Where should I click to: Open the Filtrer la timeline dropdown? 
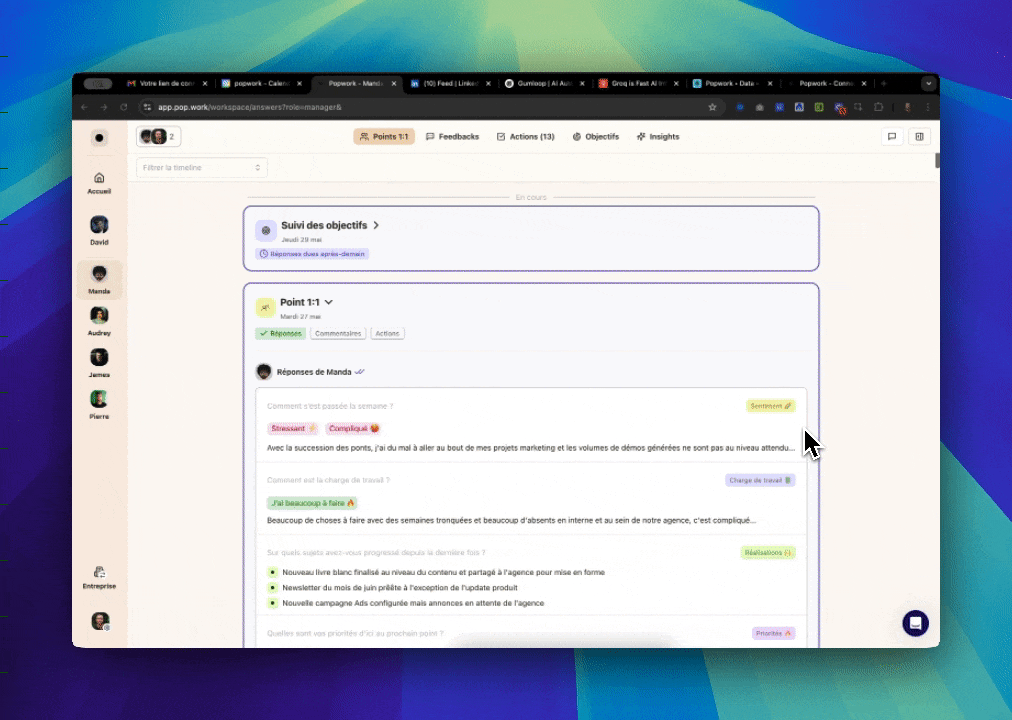[201, 167]
